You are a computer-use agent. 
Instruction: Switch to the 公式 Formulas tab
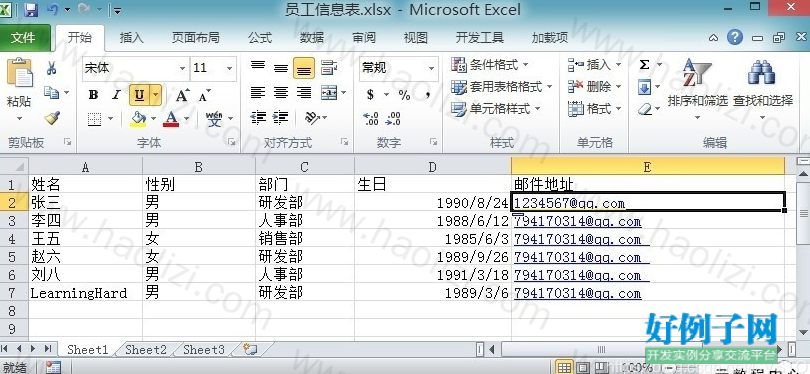259,38
